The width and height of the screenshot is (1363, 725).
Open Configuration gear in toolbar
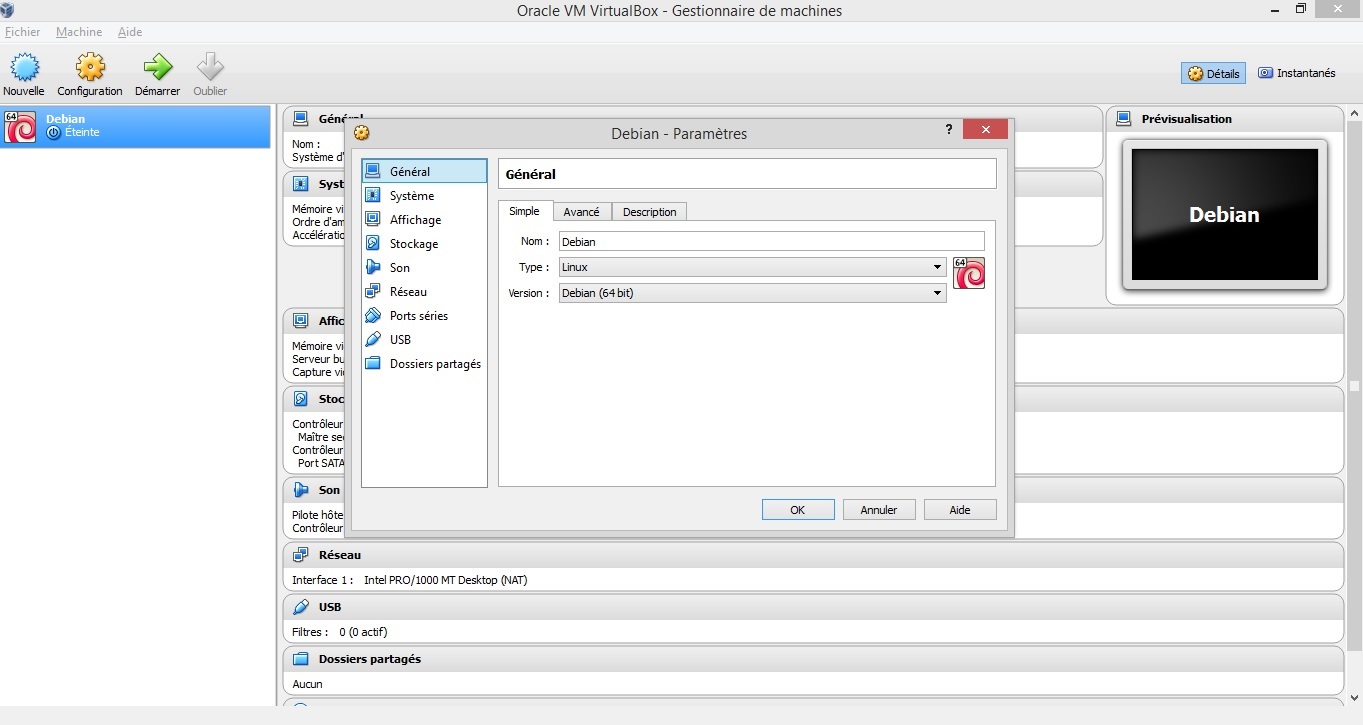(x=90, y=67)
